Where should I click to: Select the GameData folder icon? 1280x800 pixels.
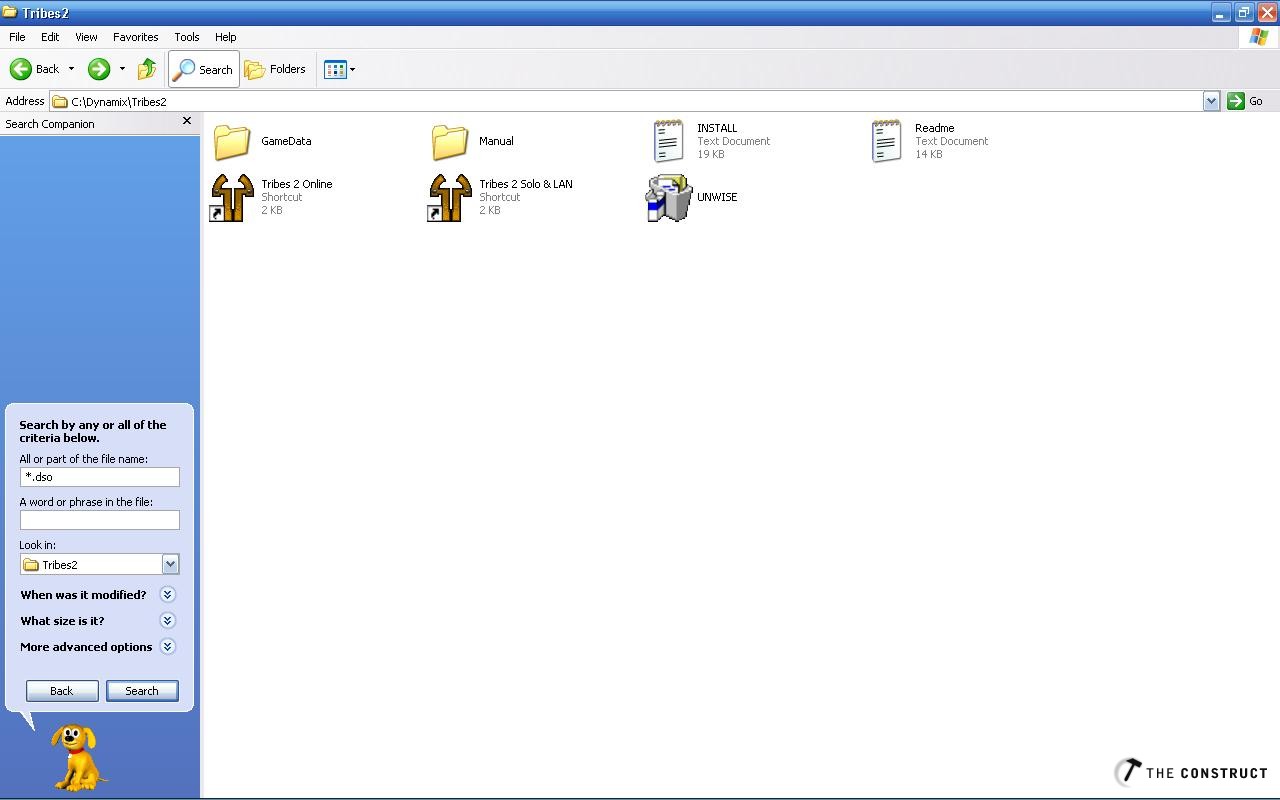pyautogui.click(x=232, y=141)
